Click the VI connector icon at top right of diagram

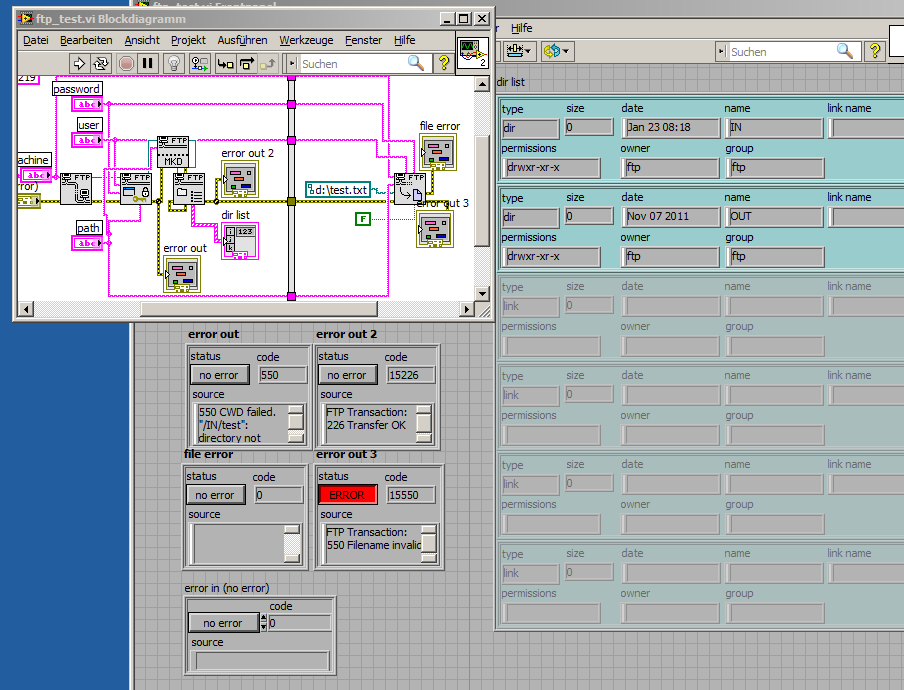click(472, 53)
